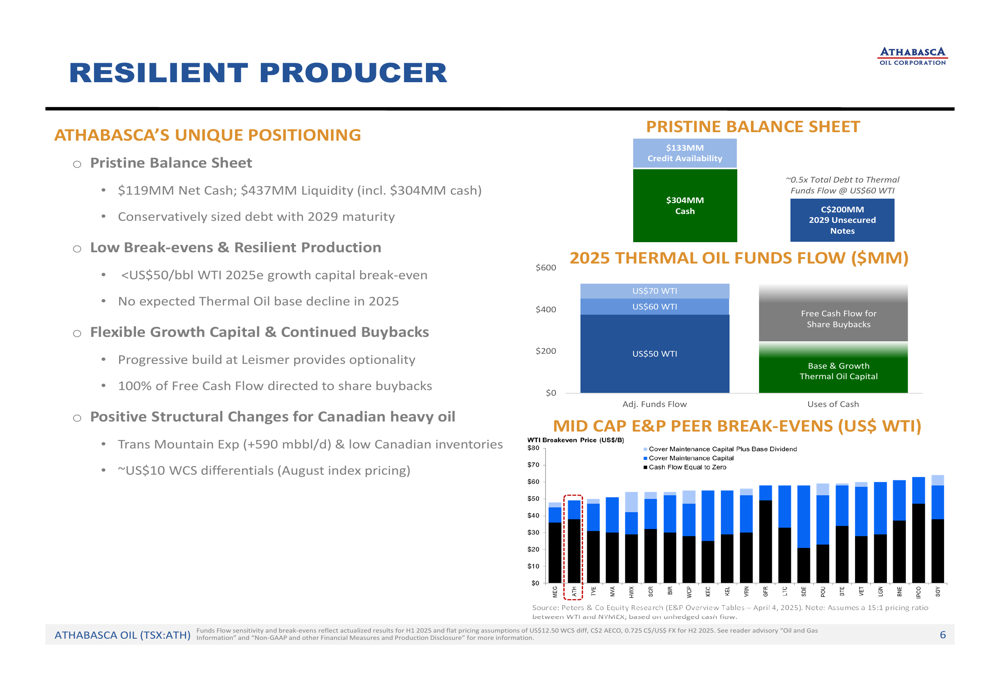This screenshot has width=1000, height=685.
Task: Click the "Cover Maintenance Capital" legend label
Action: tap(691, 458)
